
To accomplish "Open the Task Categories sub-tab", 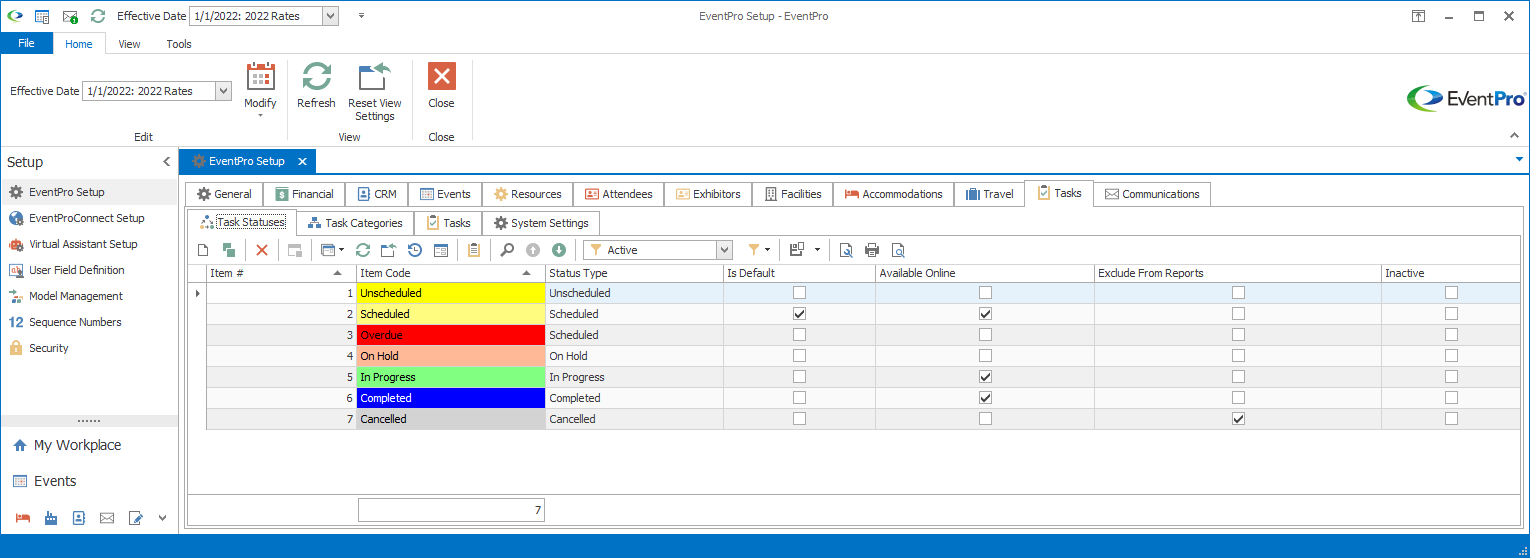I will pos(355,223).
